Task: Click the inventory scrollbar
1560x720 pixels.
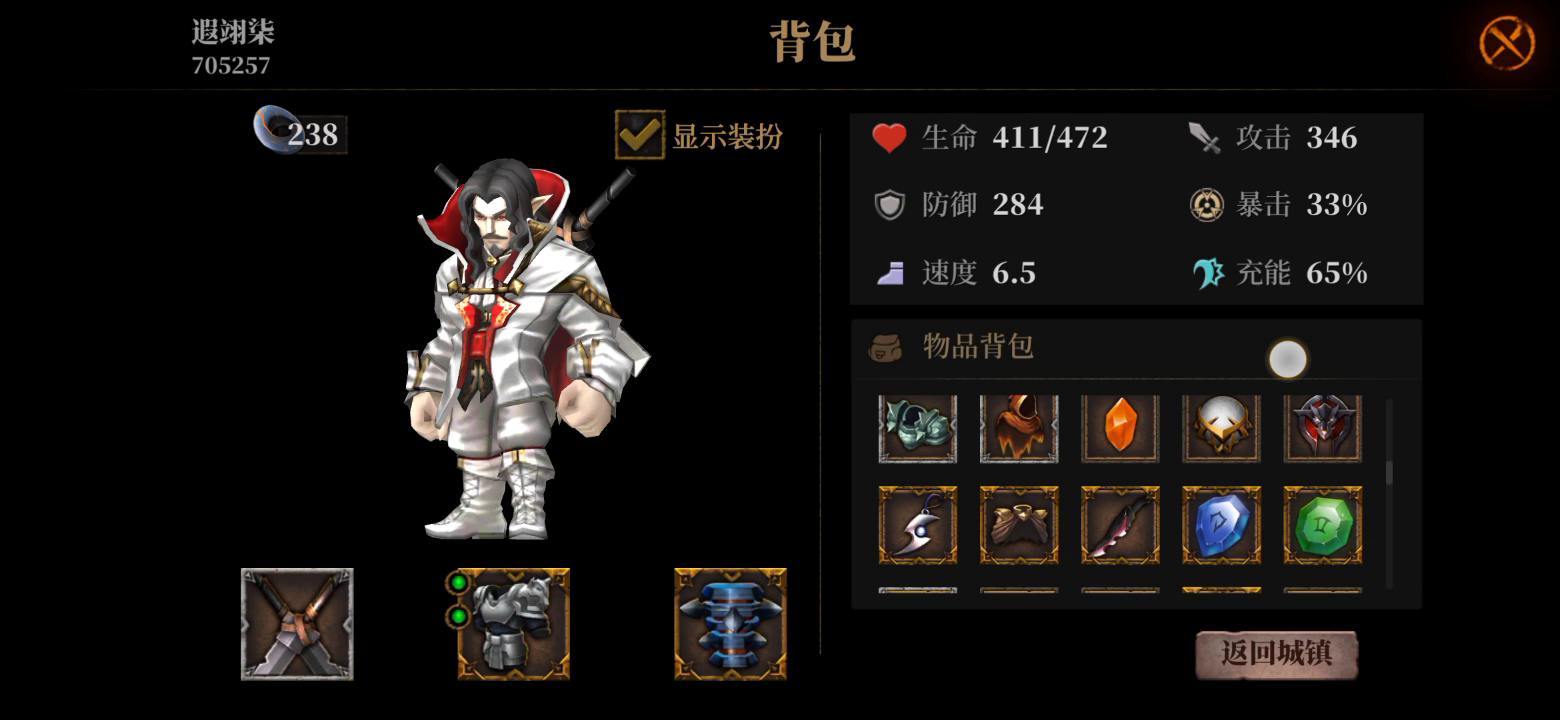Action: 1389,494
